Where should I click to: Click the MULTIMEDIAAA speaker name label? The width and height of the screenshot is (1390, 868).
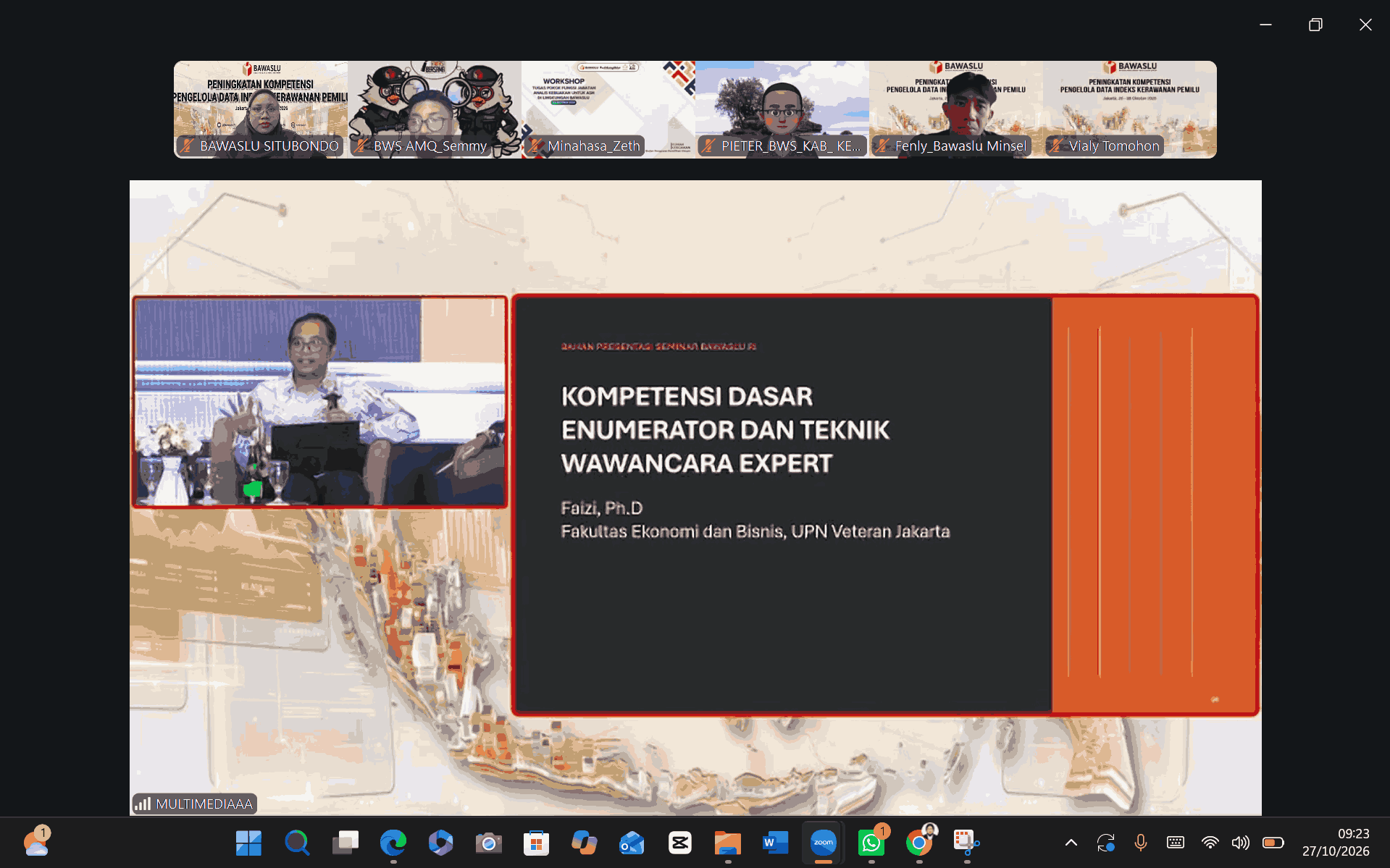tap(204, 804)
